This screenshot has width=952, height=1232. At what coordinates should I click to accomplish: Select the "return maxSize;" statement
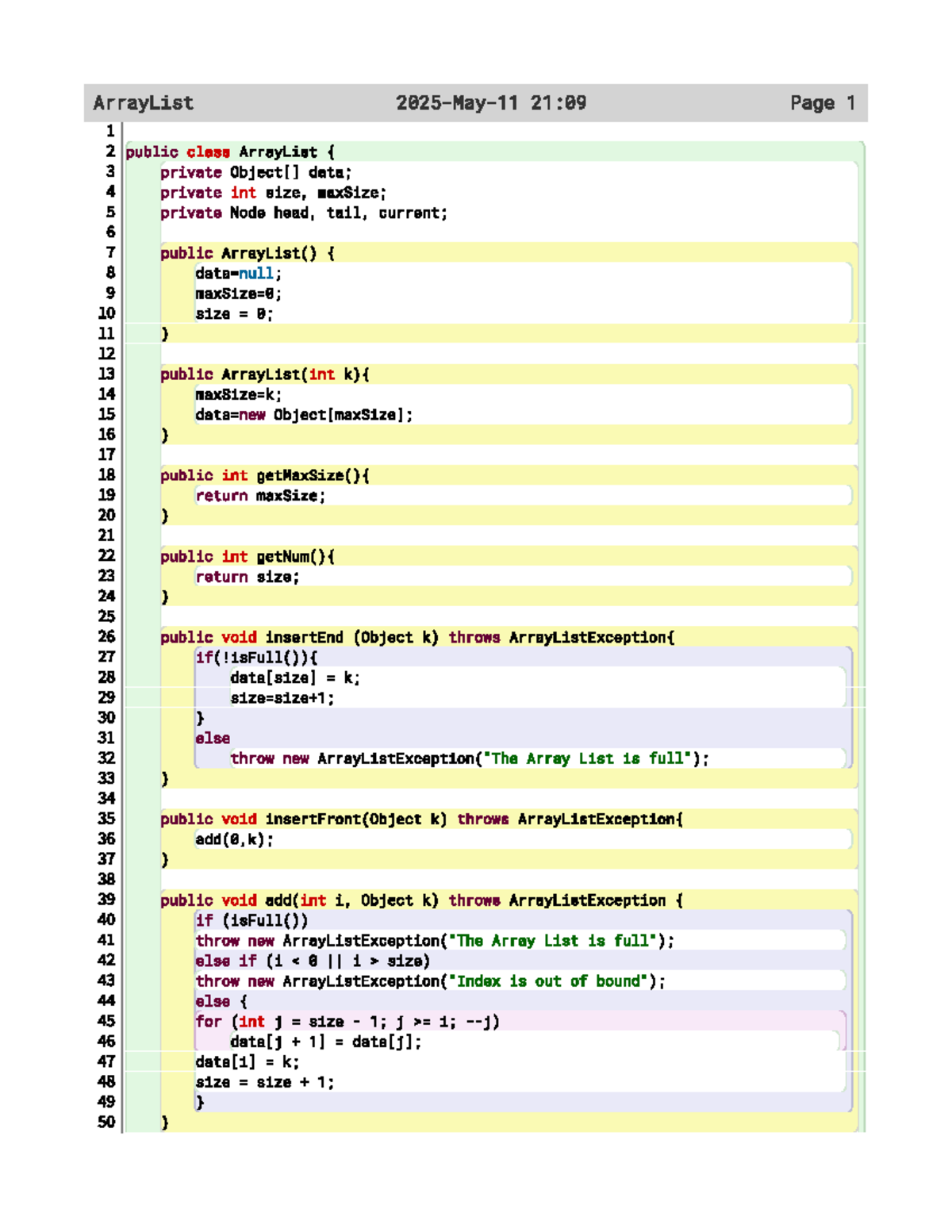tap(260, 496)
